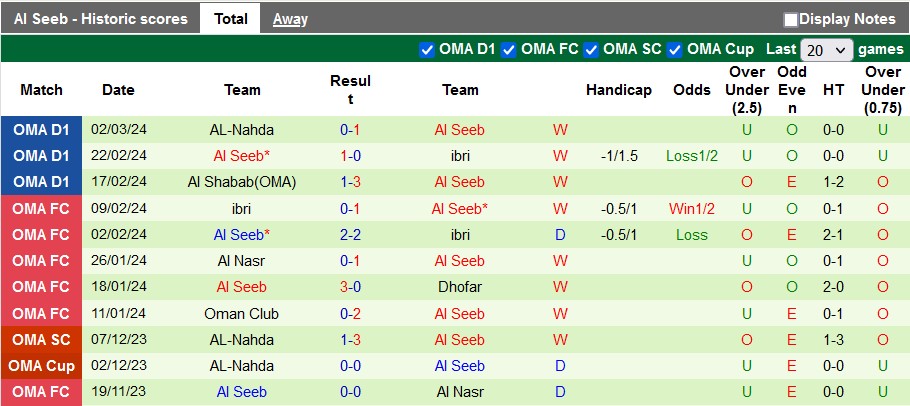This screenshot has height=406, width=910.
Task: Uncheck the OMA Cup filter checkbox
Action: pyautogui.click(x=675, y=49)
